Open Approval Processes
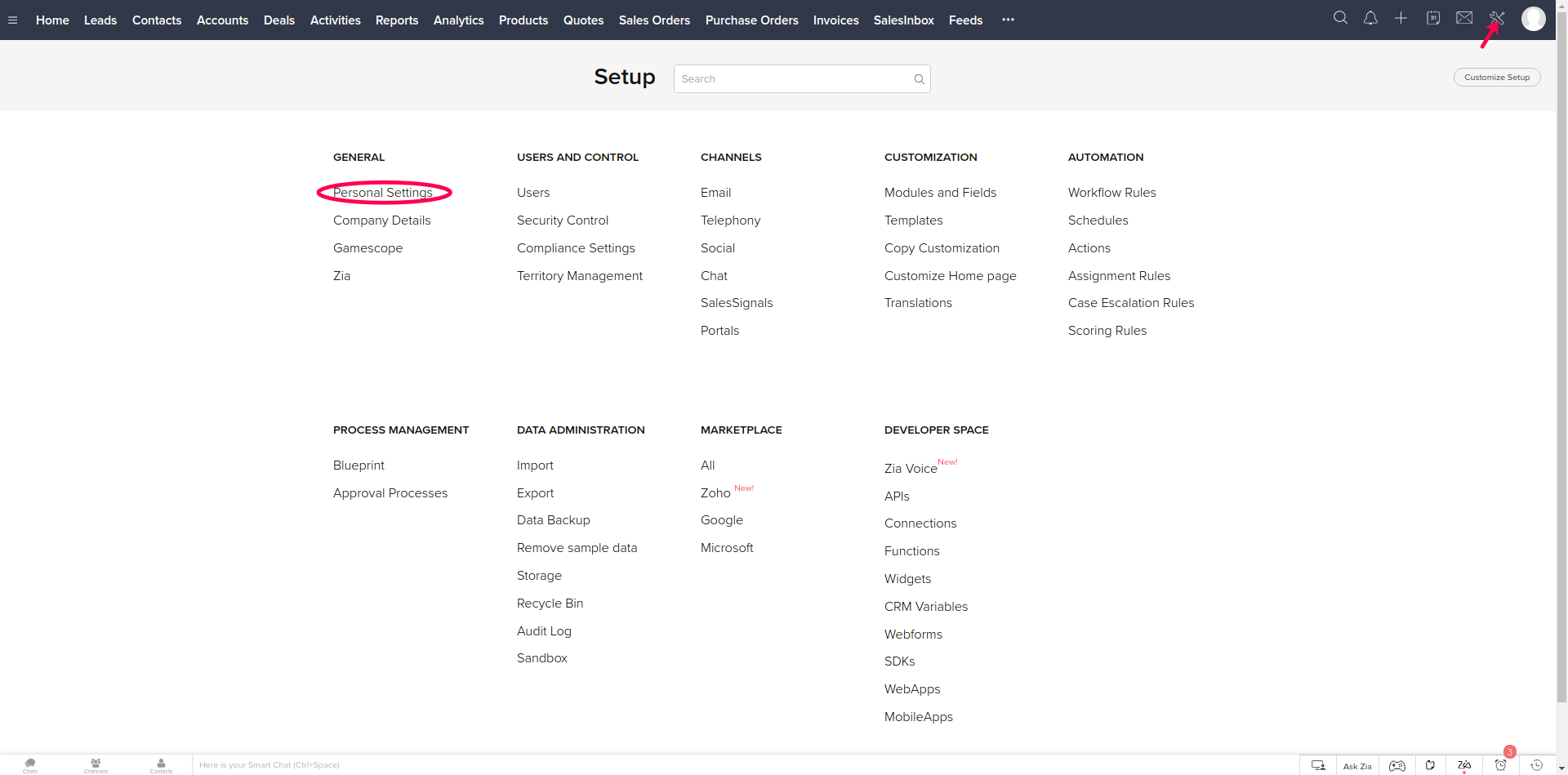Screen dimensions: 1568x775 390,493
